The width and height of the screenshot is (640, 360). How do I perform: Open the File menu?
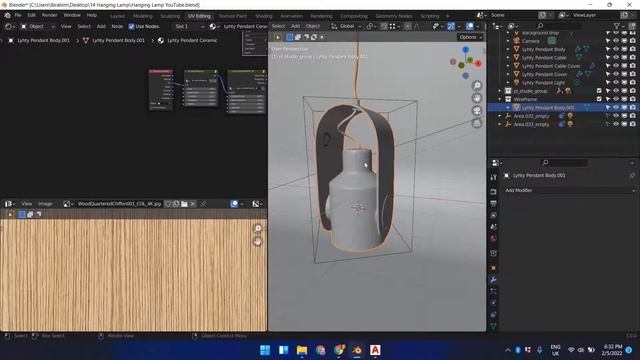(x=18, y=15)
